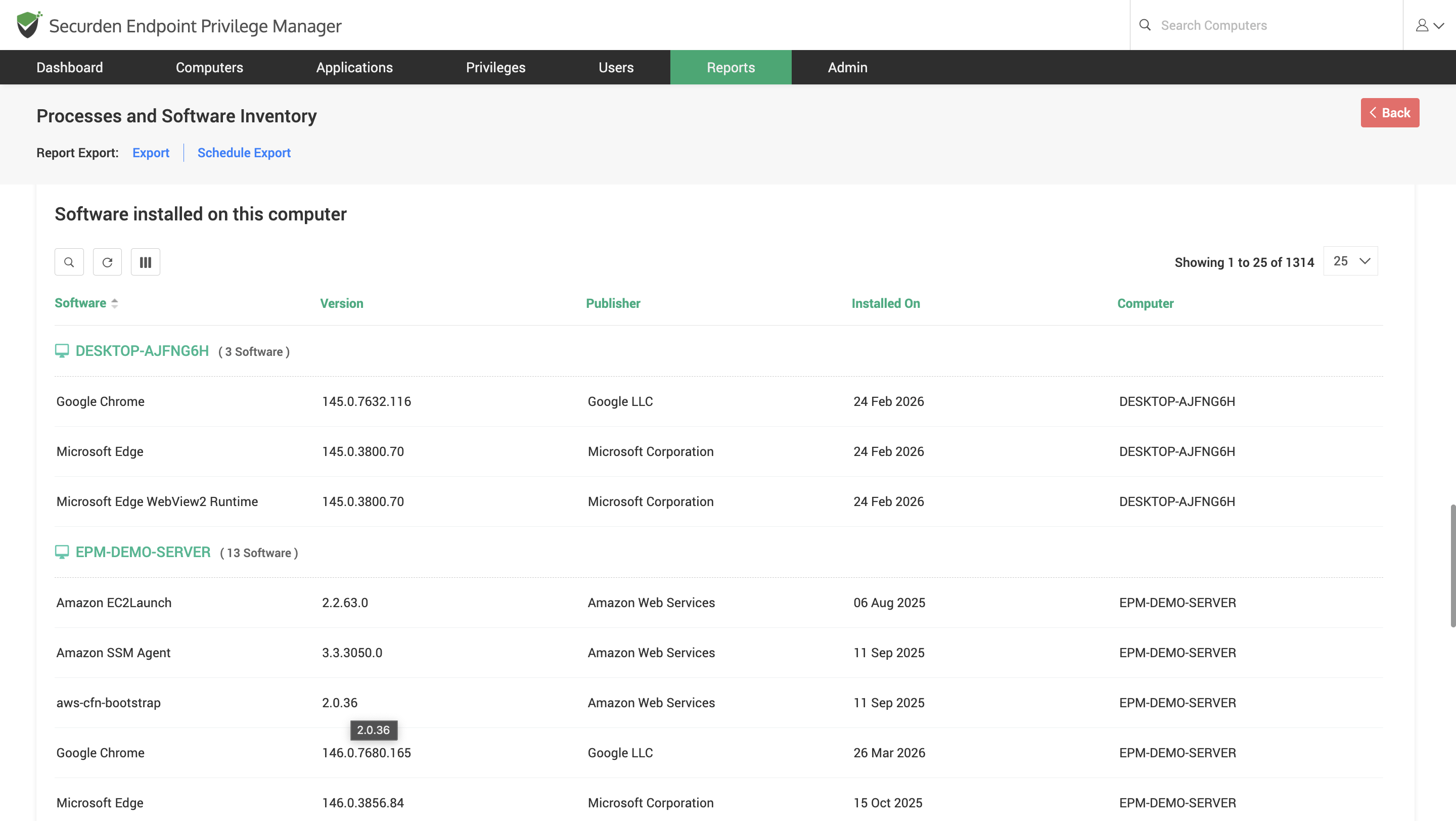Click the DESKTOP-AJFNG6H computer icon
The height and width of the screenshot is (821, 1456).
click(x=62, y=351)
